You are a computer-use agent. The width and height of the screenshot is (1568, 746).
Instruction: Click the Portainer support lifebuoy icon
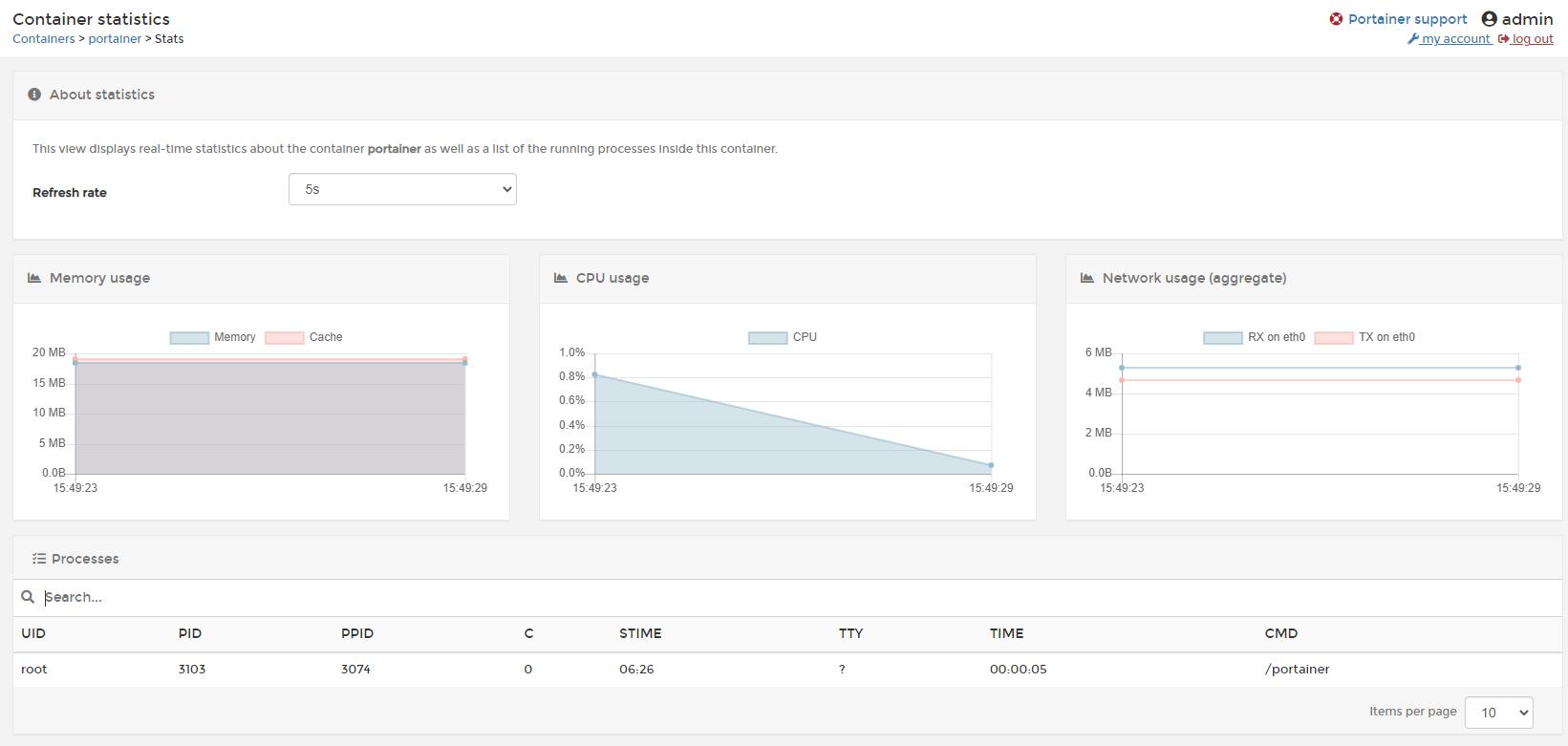(x=1336, y=19)
